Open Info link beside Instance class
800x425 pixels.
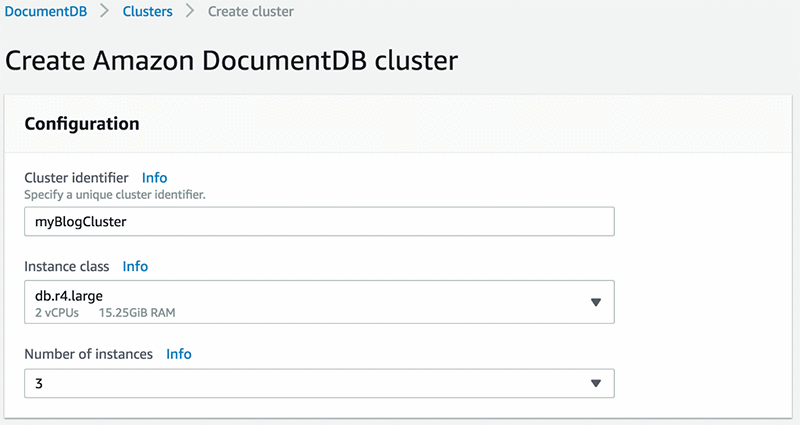(x=135, y=266)
